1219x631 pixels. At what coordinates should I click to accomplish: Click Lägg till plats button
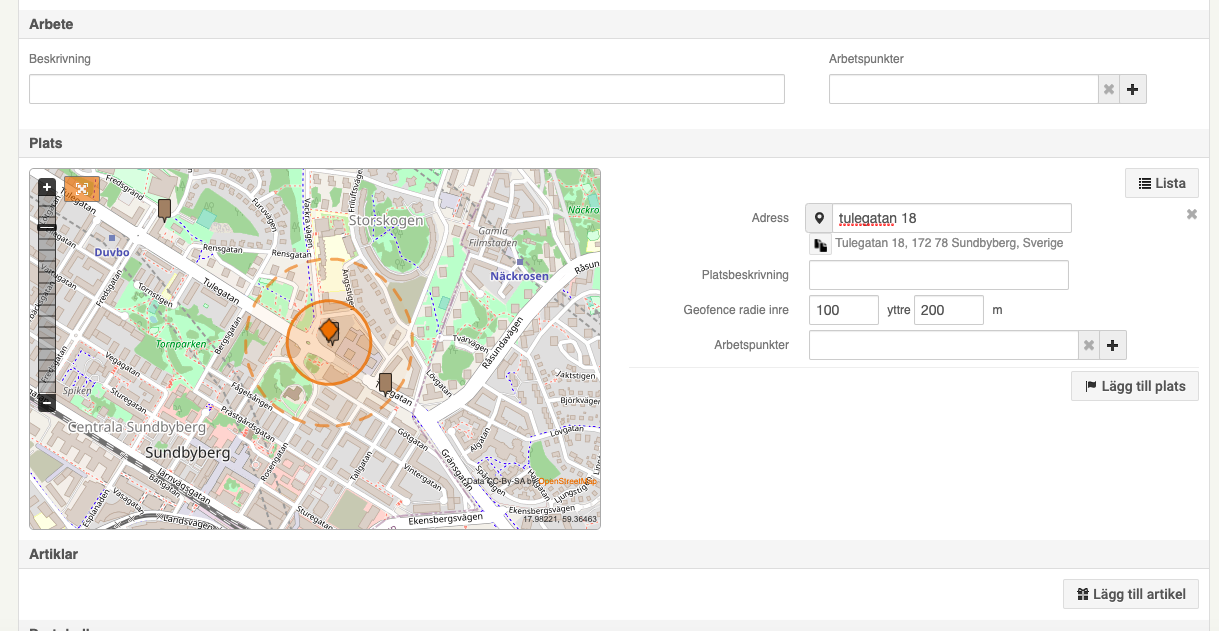(1135, 386)
